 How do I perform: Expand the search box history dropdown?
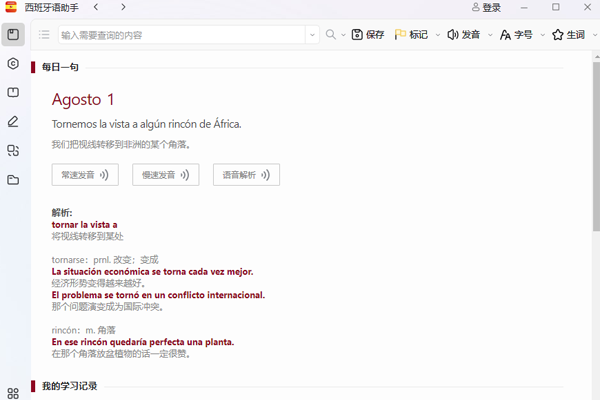point(312,35)
